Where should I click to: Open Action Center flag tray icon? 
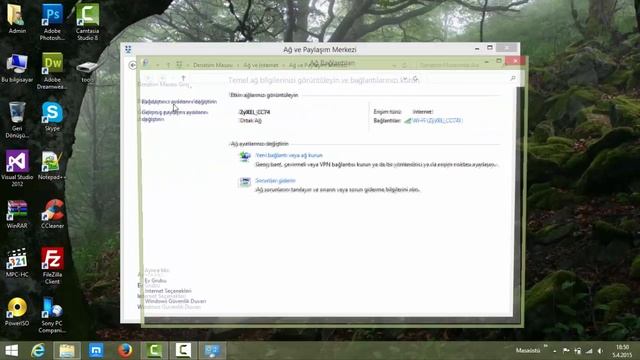pyautogui.click(x=566, y=351)
